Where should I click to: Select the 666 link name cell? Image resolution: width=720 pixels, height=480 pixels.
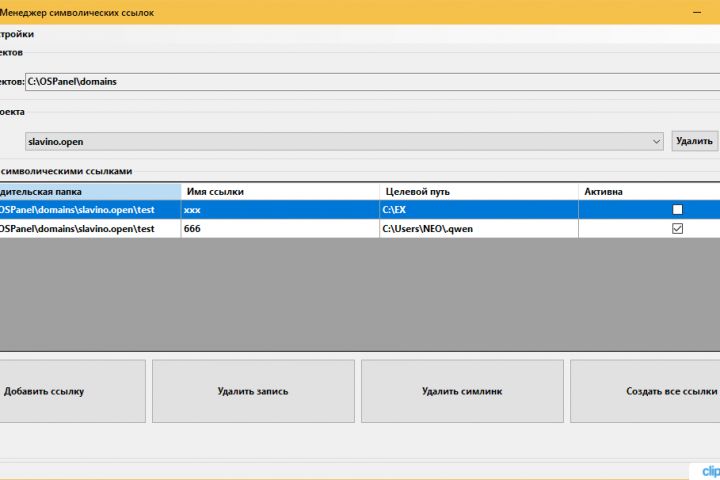(x=280, y=228)
